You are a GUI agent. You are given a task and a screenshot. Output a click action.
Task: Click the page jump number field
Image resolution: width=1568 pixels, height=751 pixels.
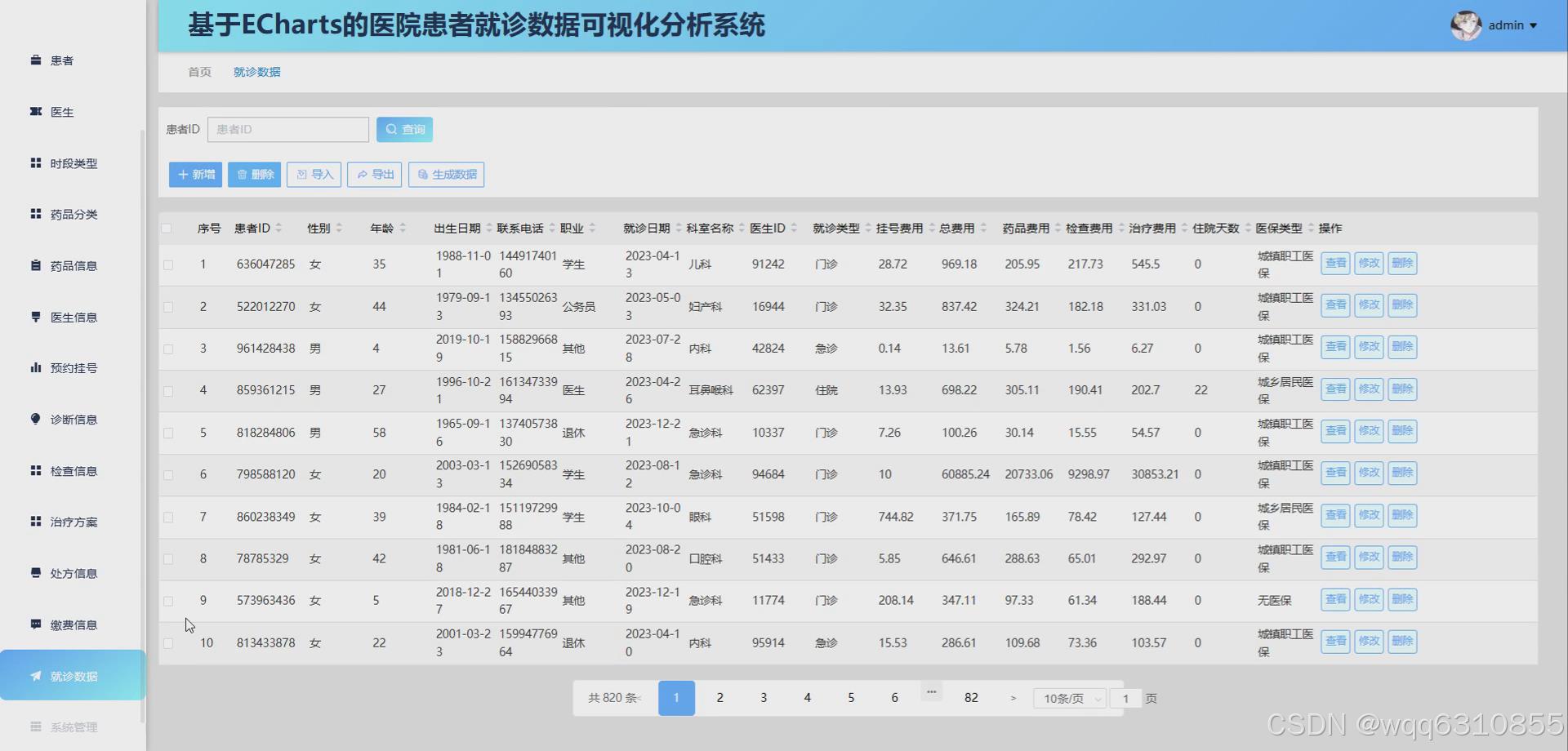(x=1125, y=698)
